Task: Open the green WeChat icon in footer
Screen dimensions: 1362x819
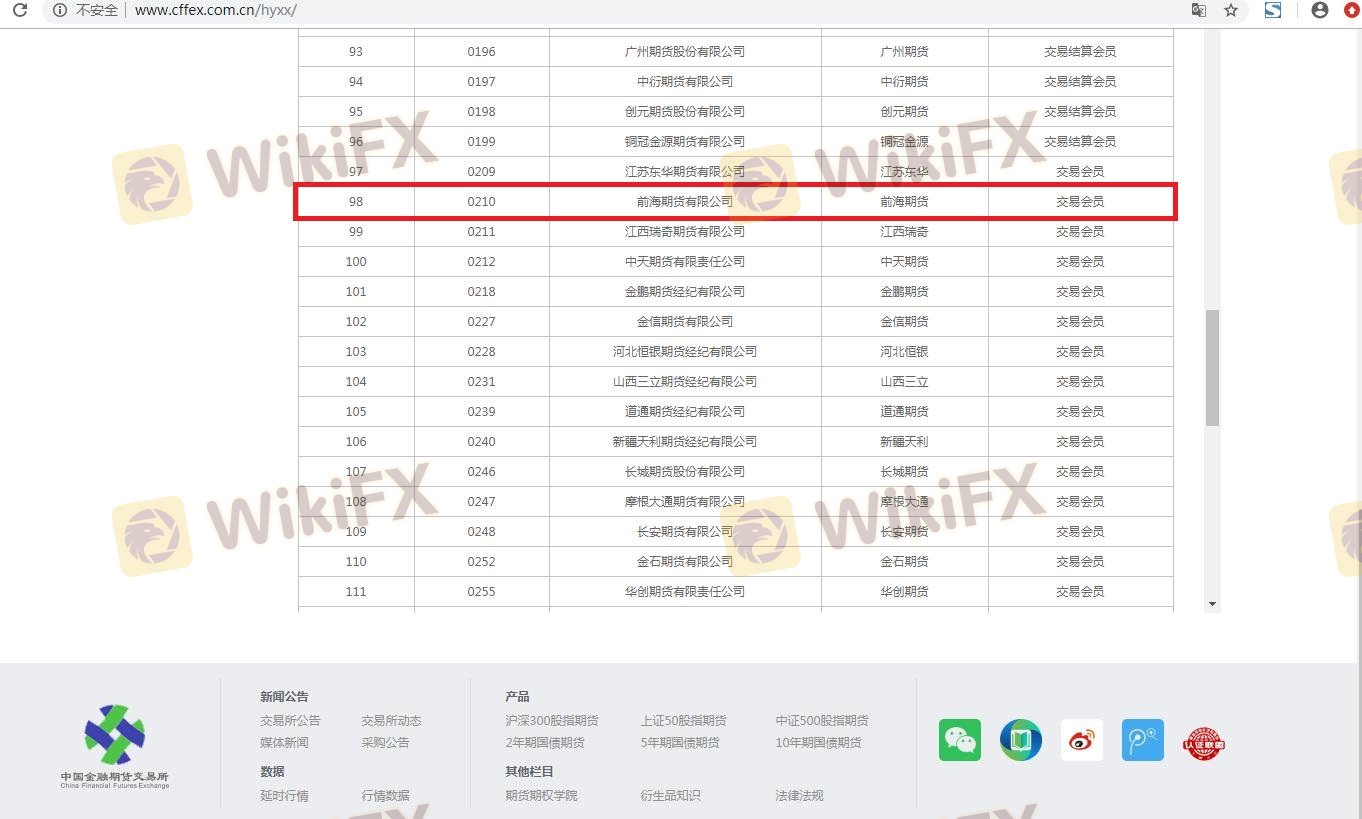Action: pos(959,740)
